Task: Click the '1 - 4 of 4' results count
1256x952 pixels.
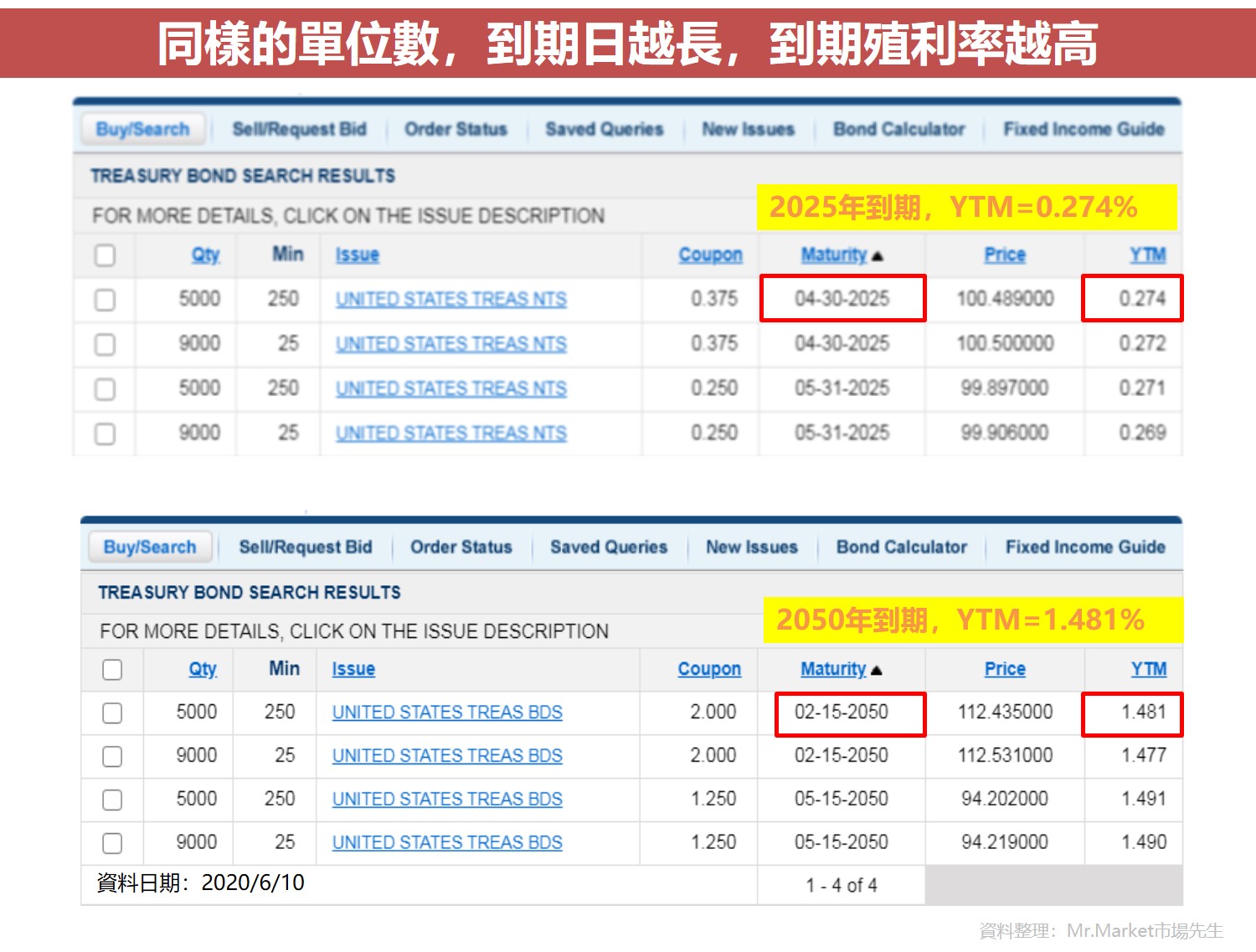Action: [x=842, y=886]
